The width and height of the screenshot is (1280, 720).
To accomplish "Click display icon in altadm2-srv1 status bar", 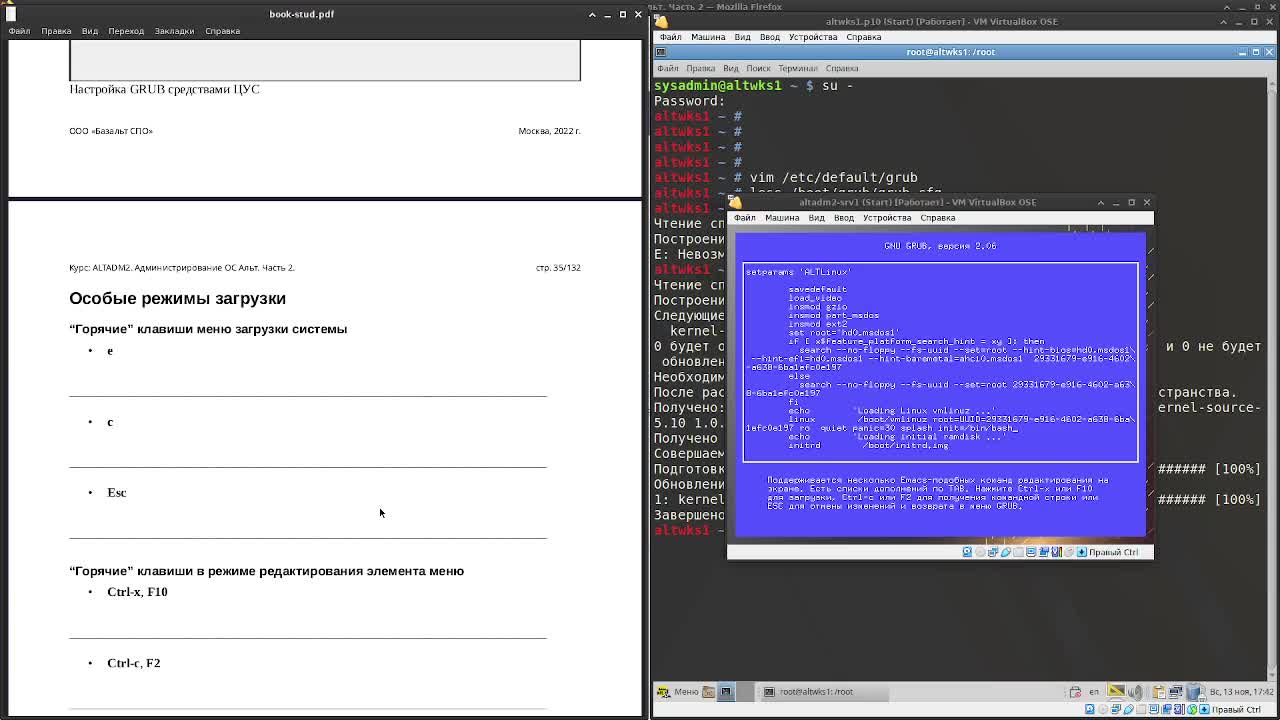I will tap(1031, 552).
